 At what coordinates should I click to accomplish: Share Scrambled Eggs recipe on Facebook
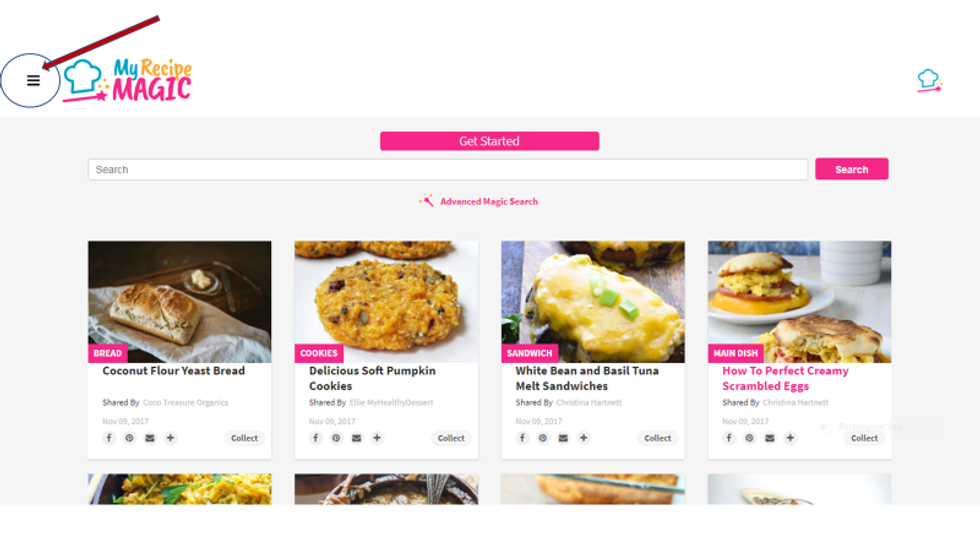(x=729, y=438)
